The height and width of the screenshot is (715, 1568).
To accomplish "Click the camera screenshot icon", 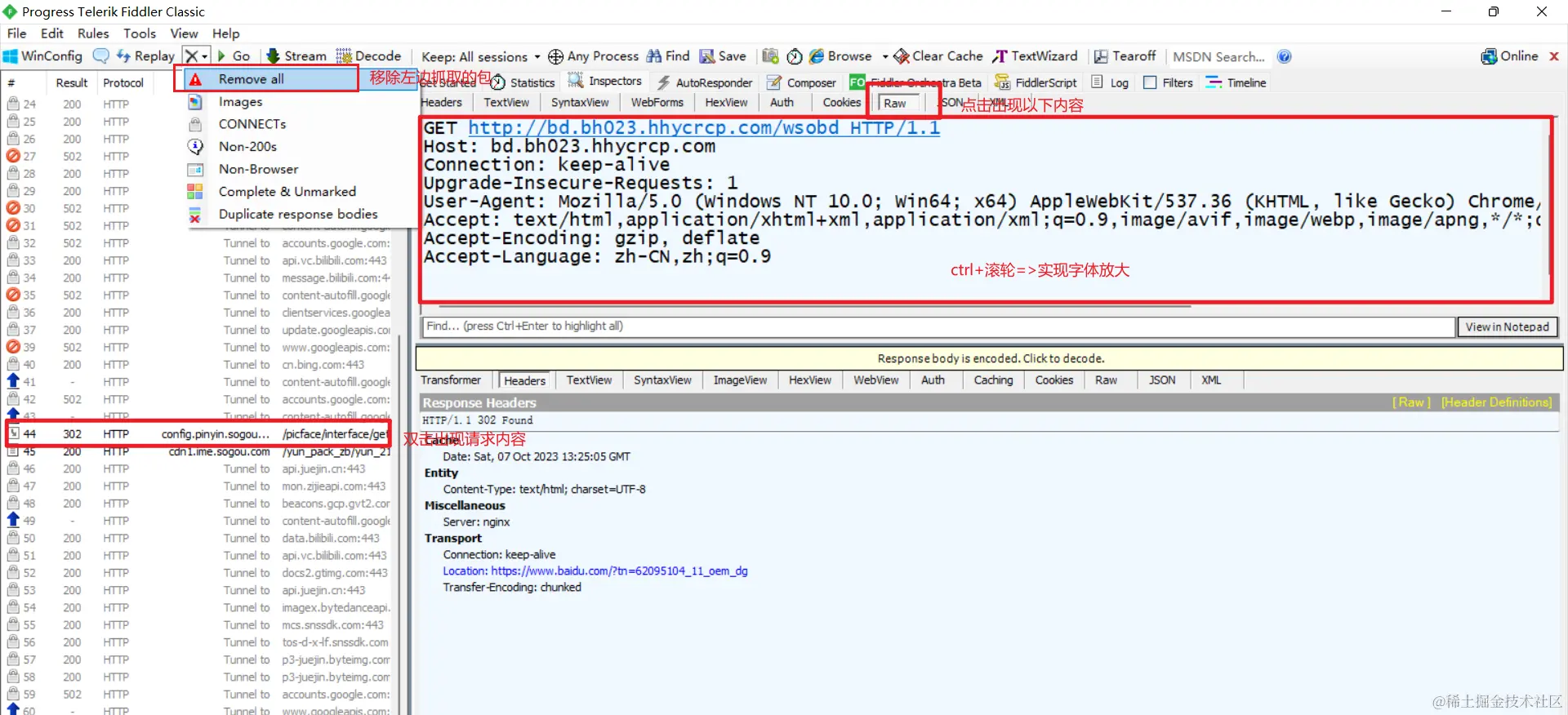I will tap(769, 56).
